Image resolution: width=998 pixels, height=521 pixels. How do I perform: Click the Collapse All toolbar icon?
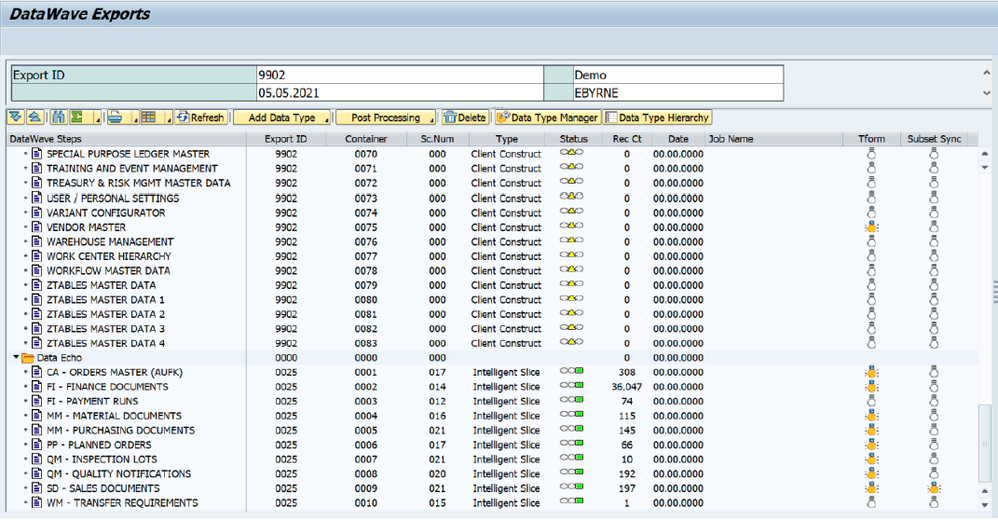pyautogui.click(x=33, y=118)
